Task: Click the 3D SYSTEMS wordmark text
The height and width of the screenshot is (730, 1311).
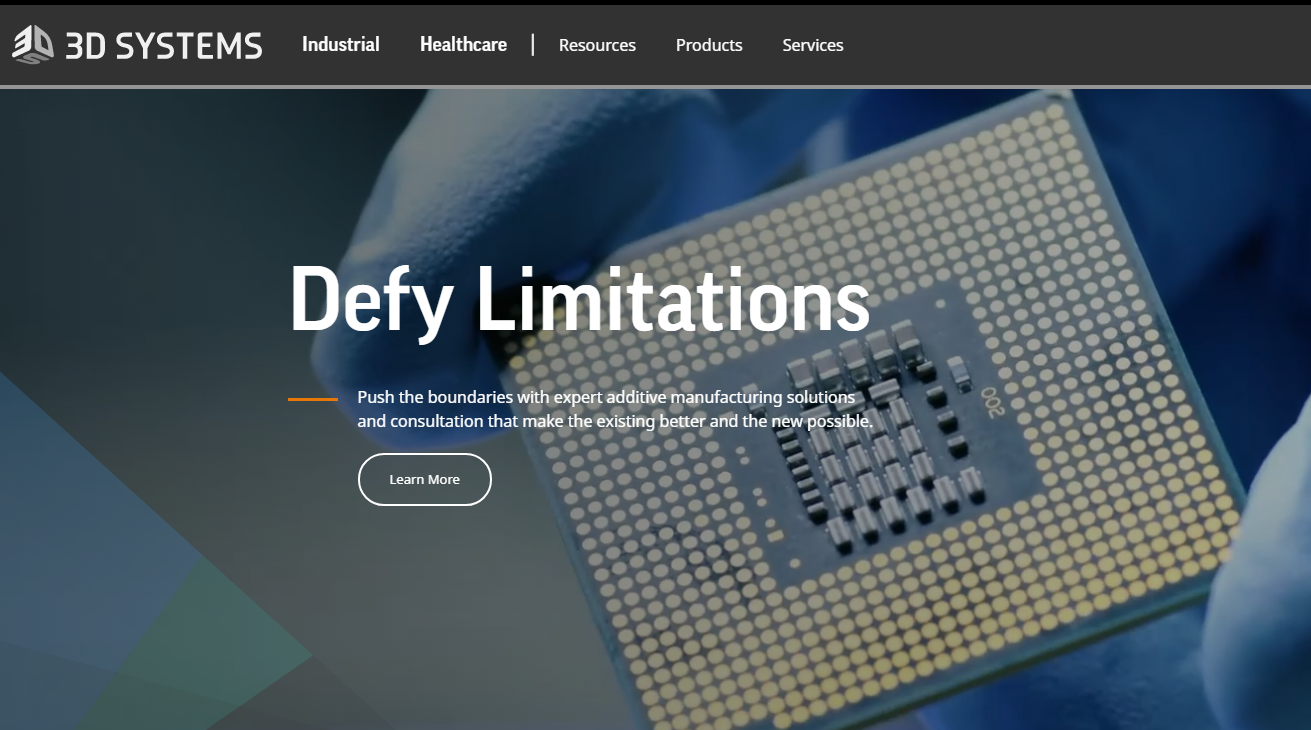Action: [164, 46]
